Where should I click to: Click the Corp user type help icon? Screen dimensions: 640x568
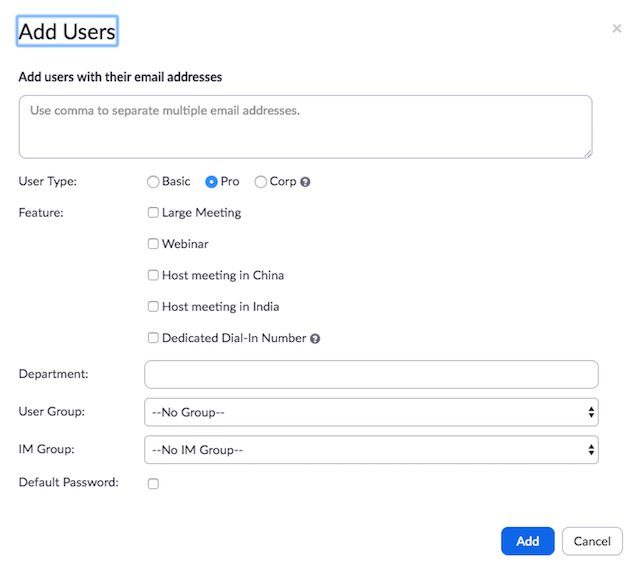(x=305, y=182)
